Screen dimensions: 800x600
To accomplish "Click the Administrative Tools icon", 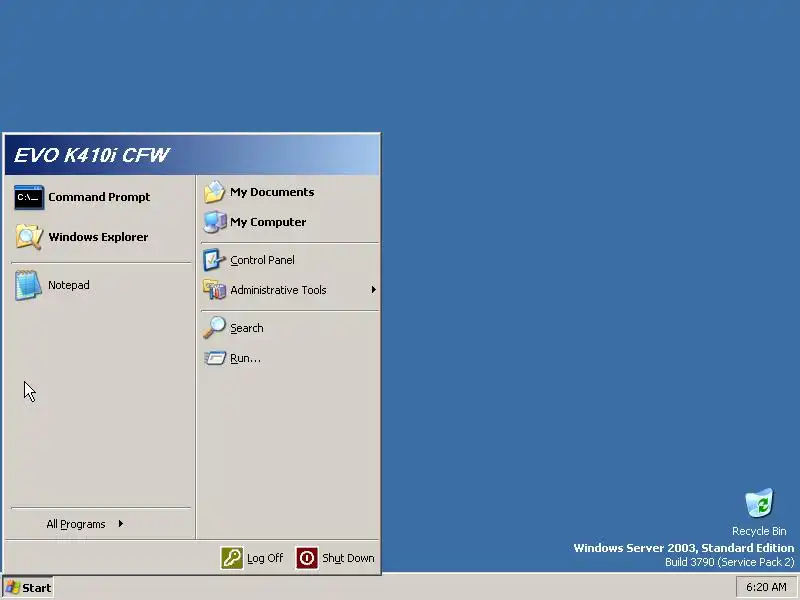I will pyautogui.click(x=214, y=290).
